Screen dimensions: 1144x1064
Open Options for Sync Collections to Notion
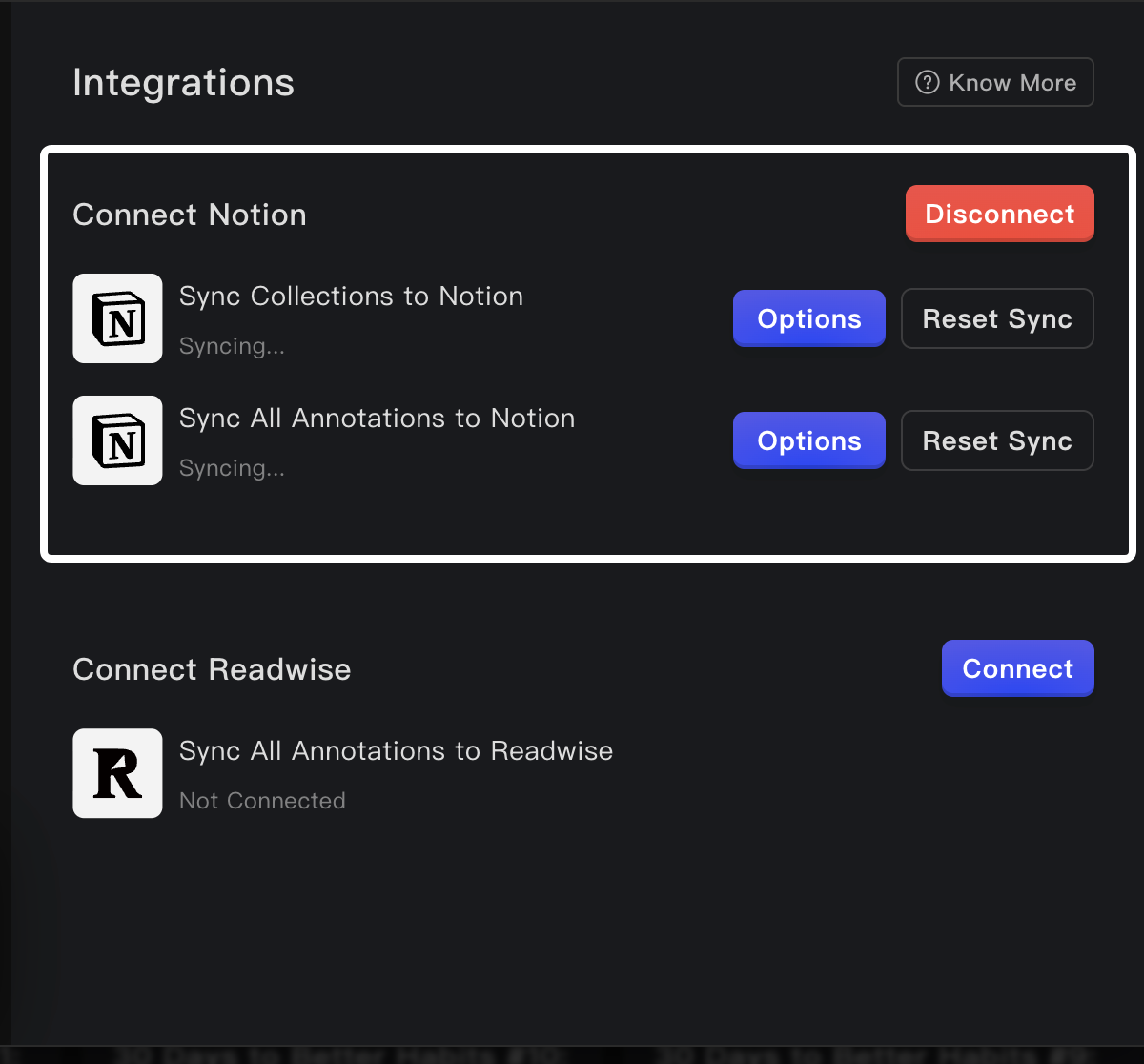coord(808,318)
